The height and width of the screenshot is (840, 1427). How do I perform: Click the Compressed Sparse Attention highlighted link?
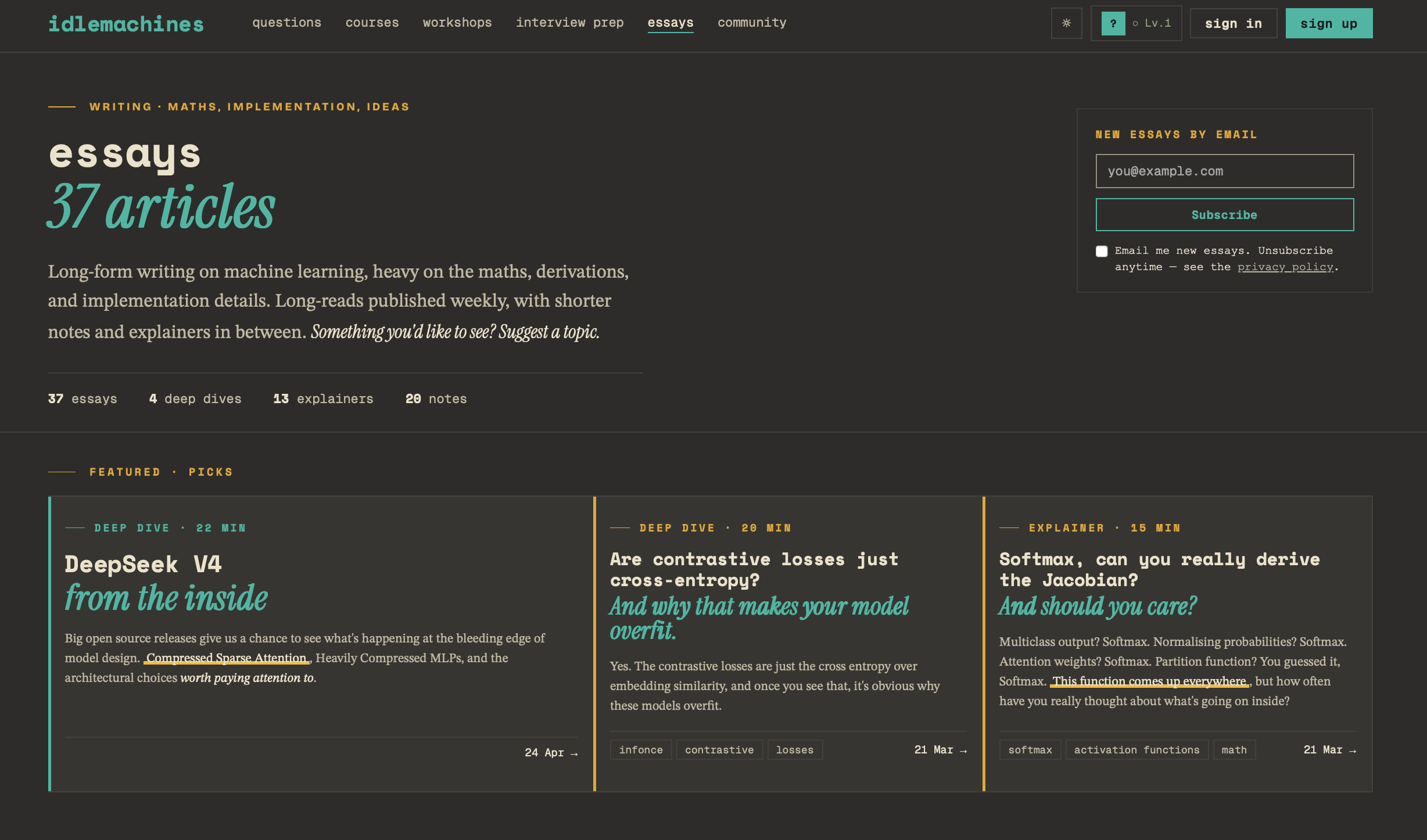[x=227, y=658]
